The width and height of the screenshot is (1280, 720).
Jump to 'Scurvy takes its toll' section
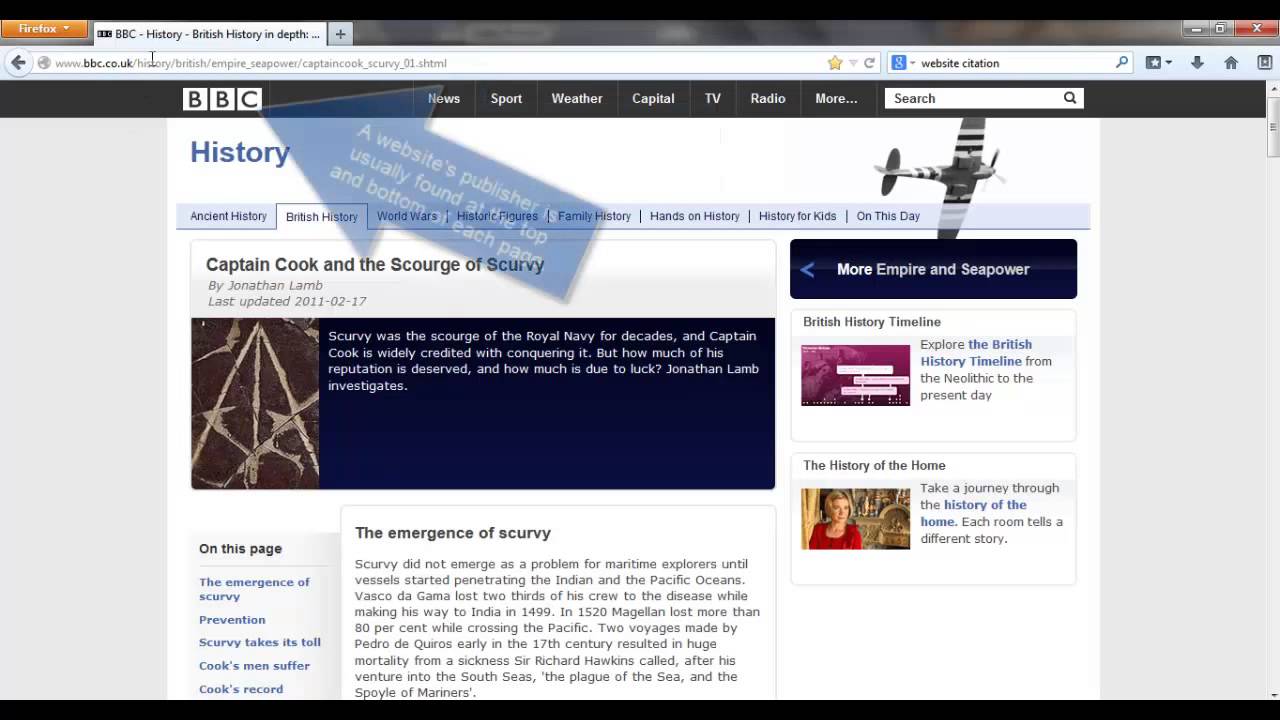pyautogui.click(x=260, y=643)
